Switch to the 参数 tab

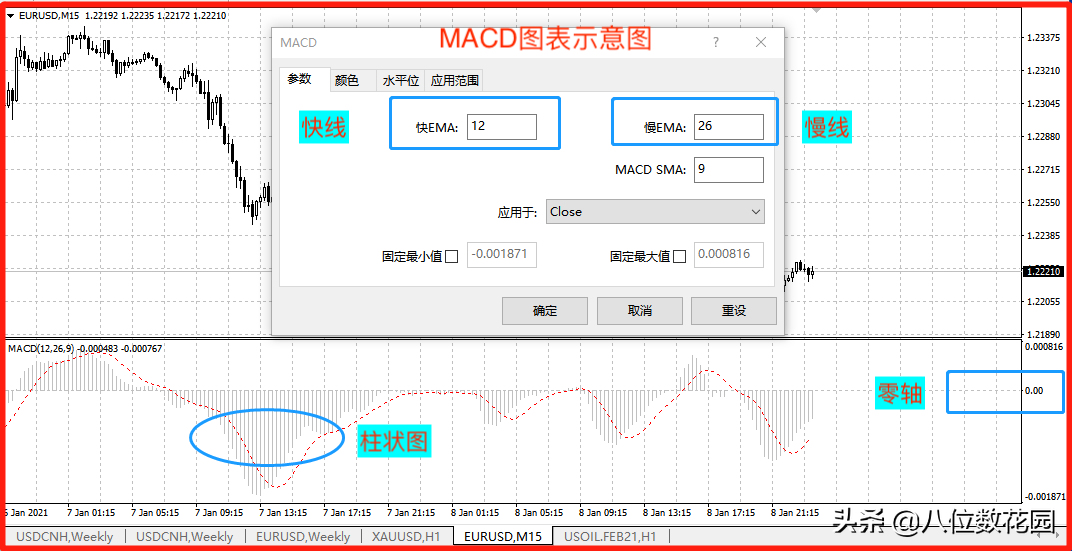299,79
